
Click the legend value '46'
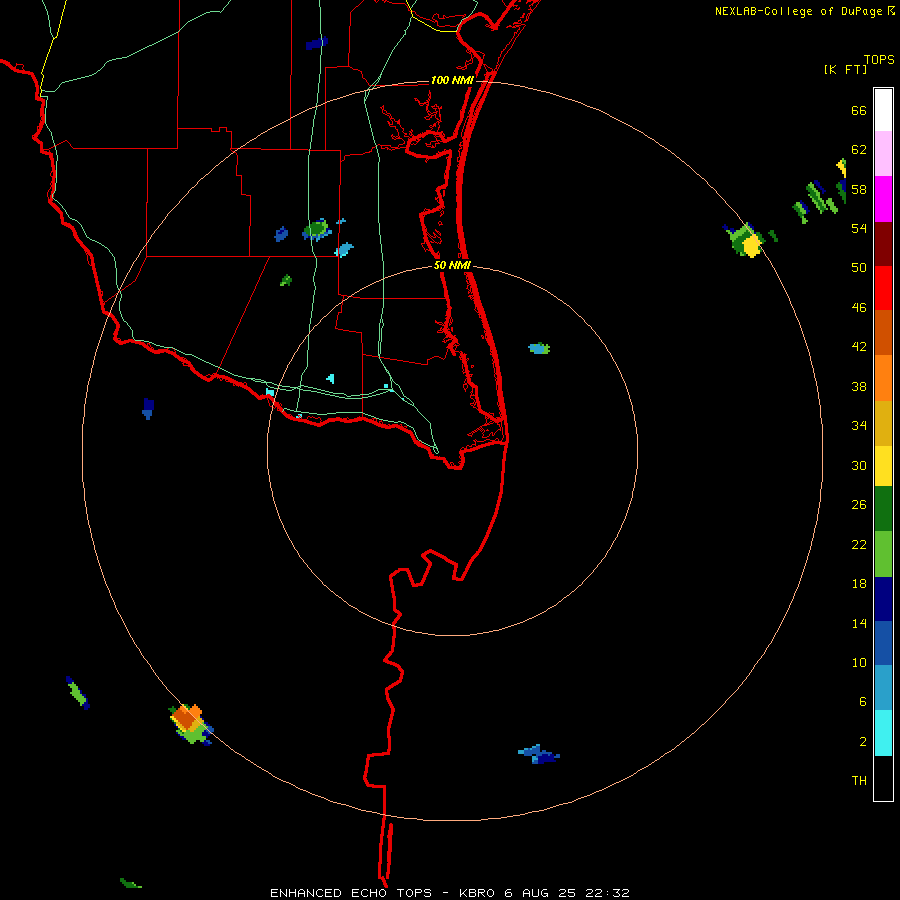[859, 308]
